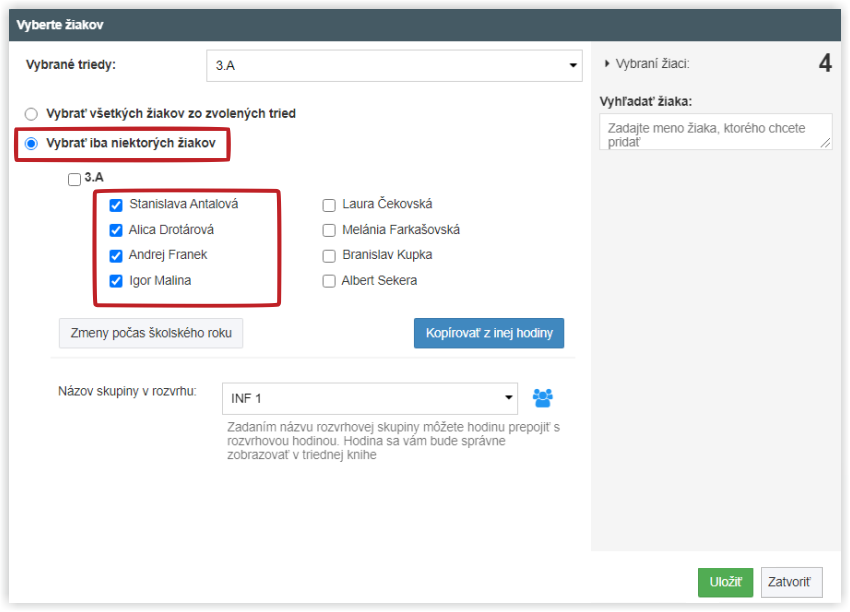Open the INF 1 group name dropdown
The height and width of the screenshot is (612, 850).
tap(370, 398)
